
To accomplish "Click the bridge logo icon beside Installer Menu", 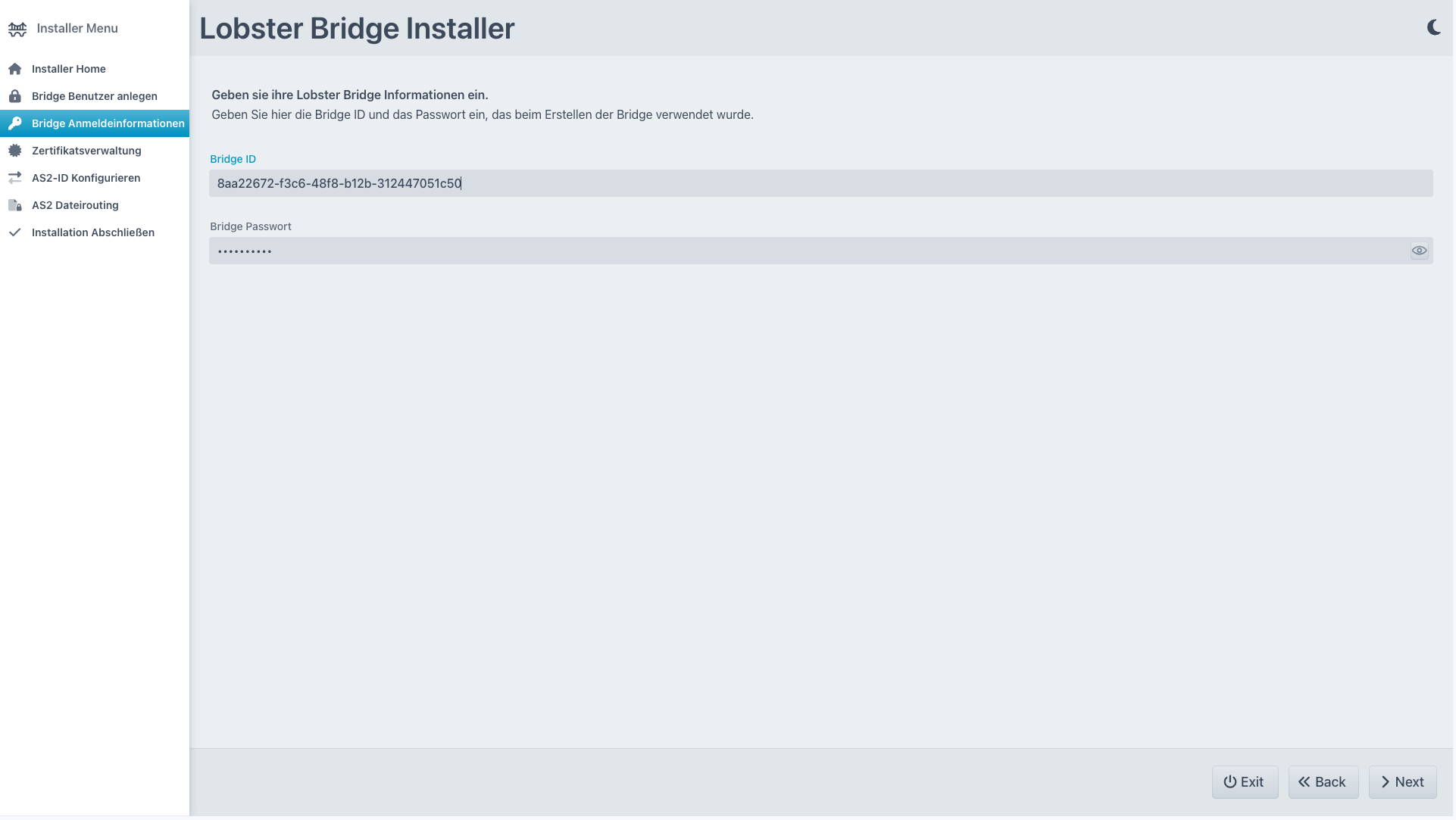I will click(x=17, y=29).
